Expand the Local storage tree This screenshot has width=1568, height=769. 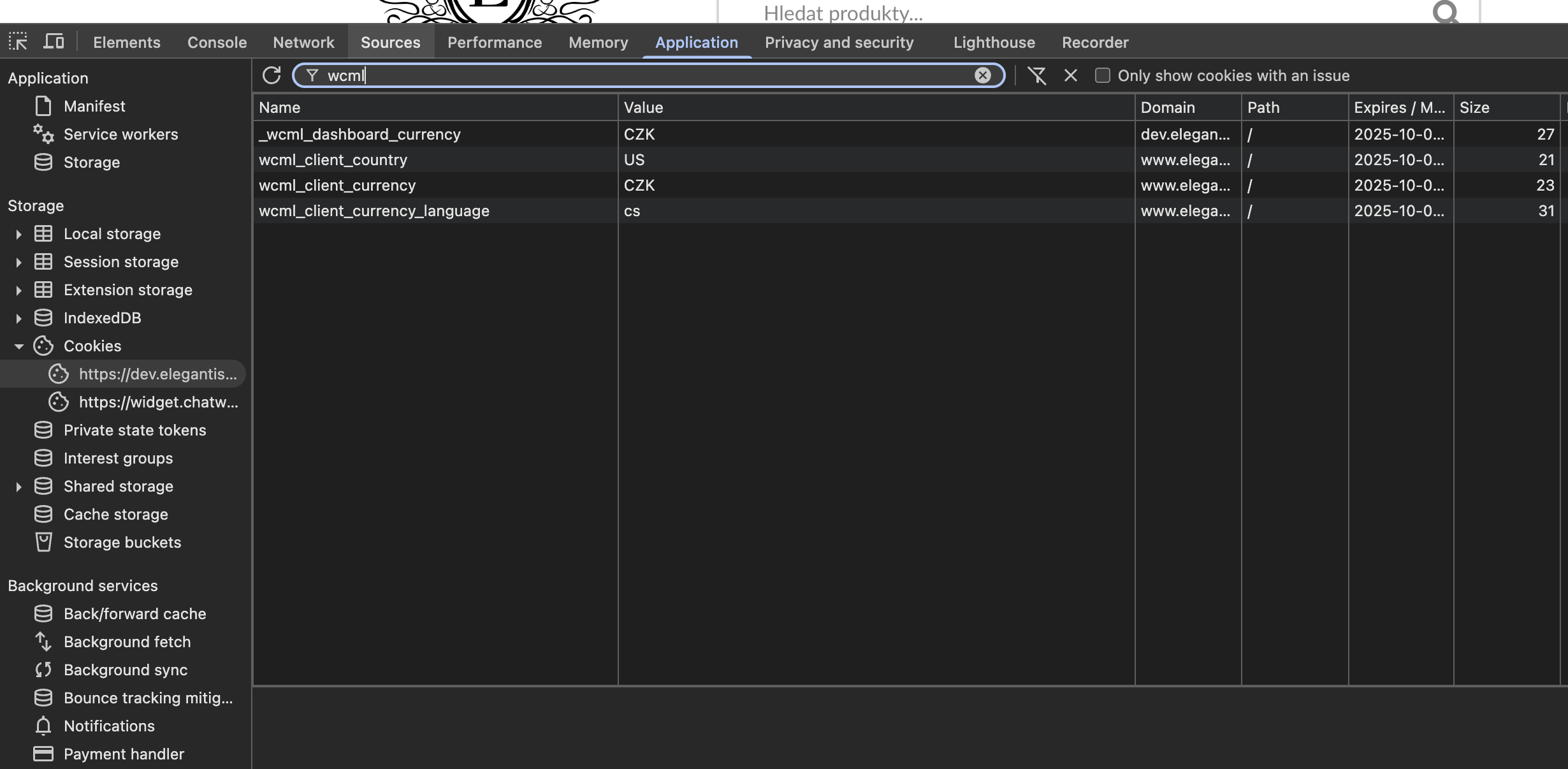click(x=18, y=234)
